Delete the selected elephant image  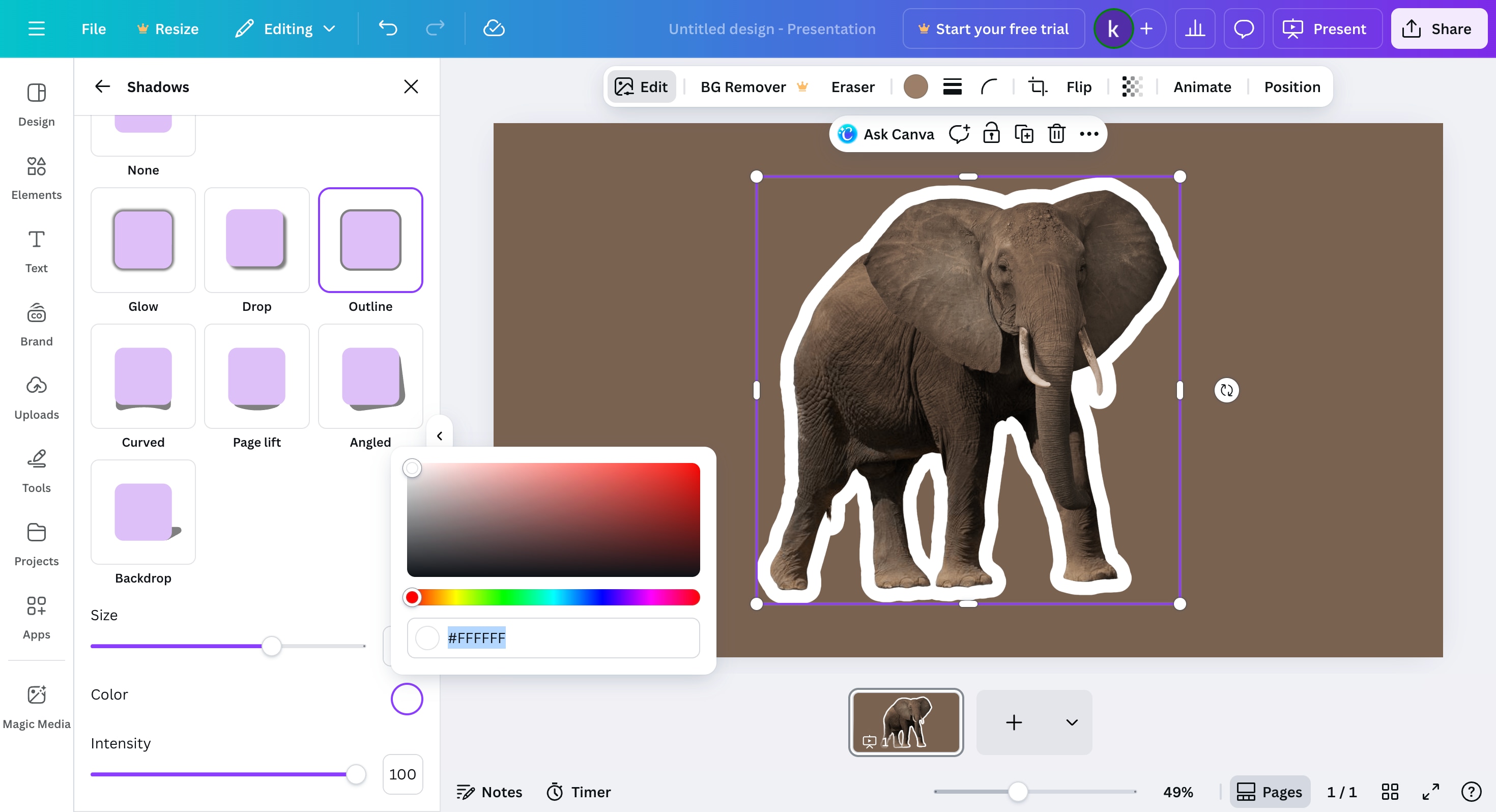(1056, 133)
